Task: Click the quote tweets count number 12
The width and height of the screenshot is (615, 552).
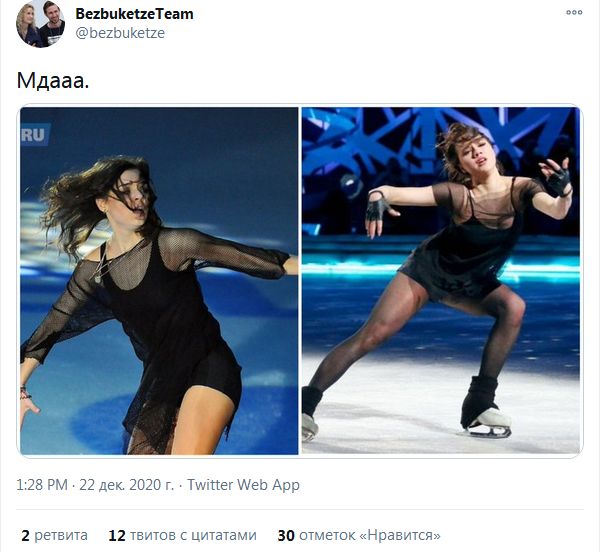Action: pyautogui.click(x=117, y=536)
